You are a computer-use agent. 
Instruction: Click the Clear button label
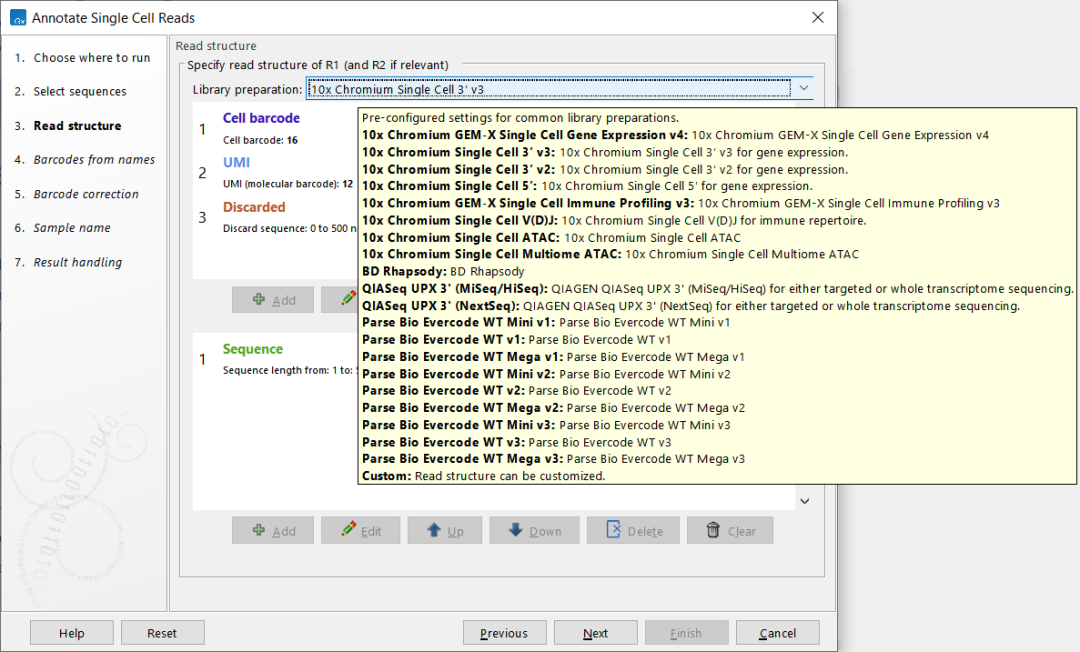pyautogui.click(x=742, y=531)
